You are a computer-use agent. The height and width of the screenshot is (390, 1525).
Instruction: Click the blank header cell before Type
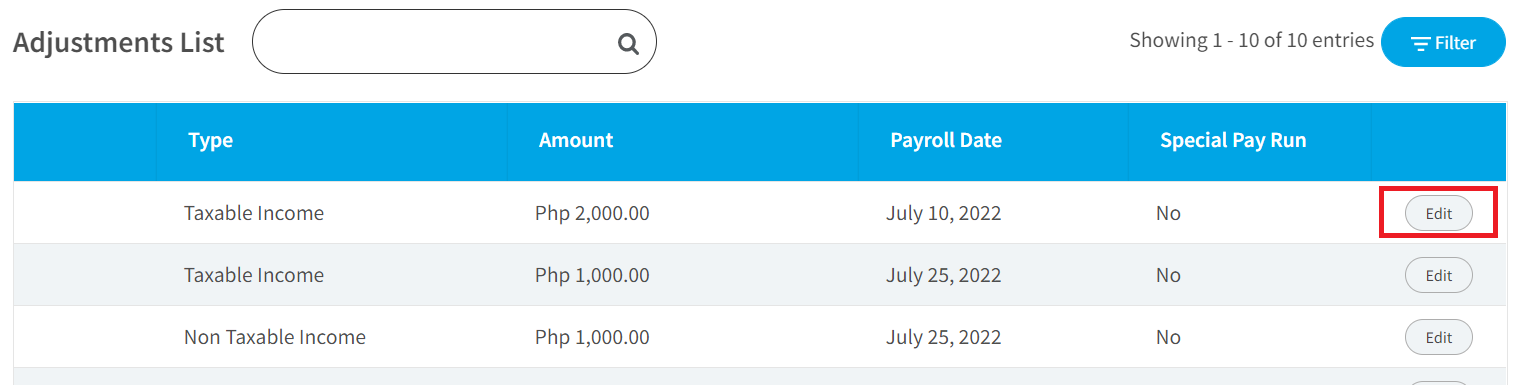click(85, 141)
